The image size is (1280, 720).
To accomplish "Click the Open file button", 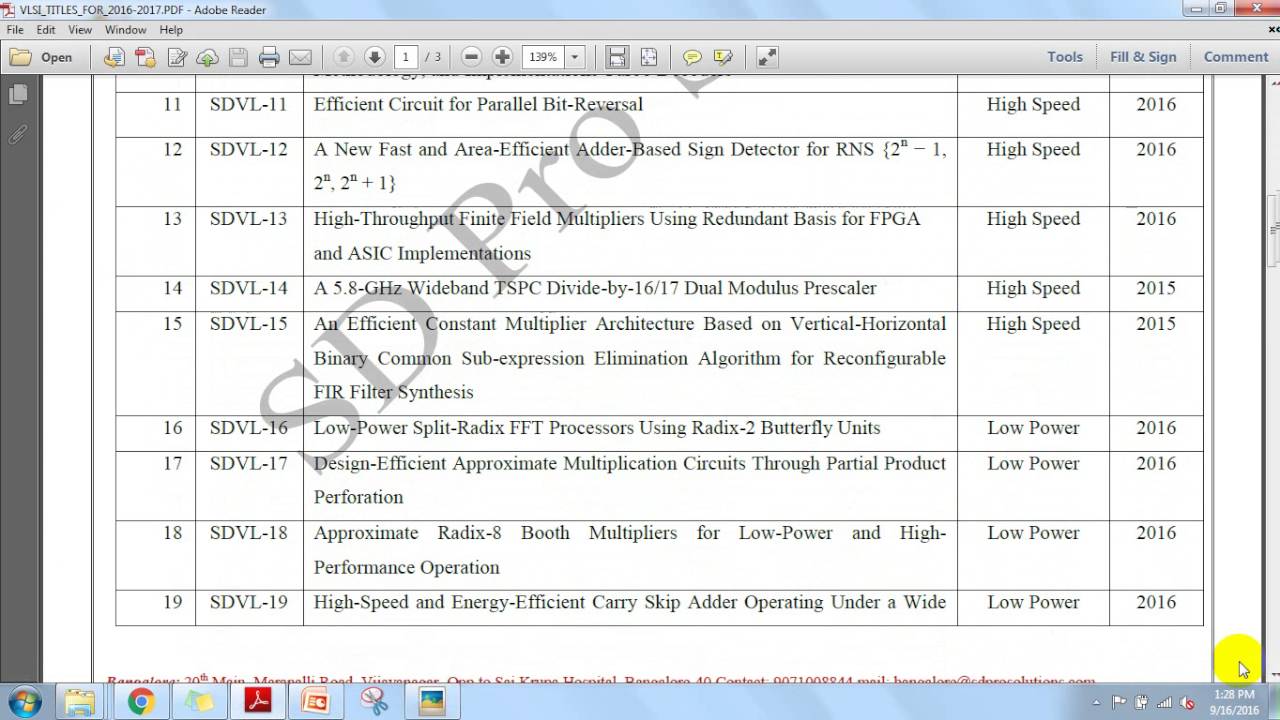I will click(42, 57).
